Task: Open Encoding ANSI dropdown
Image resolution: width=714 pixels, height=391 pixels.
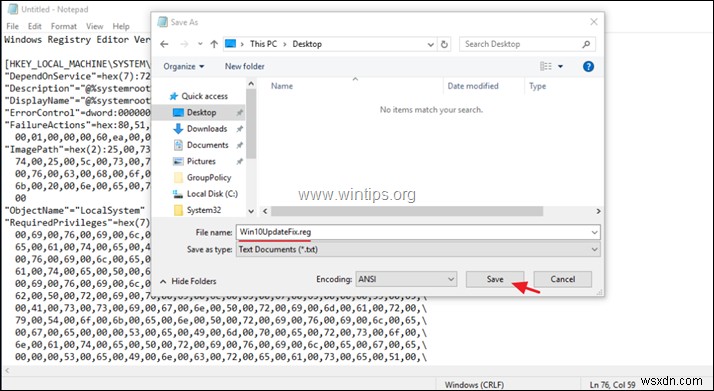Action: [x=406, y=279]
